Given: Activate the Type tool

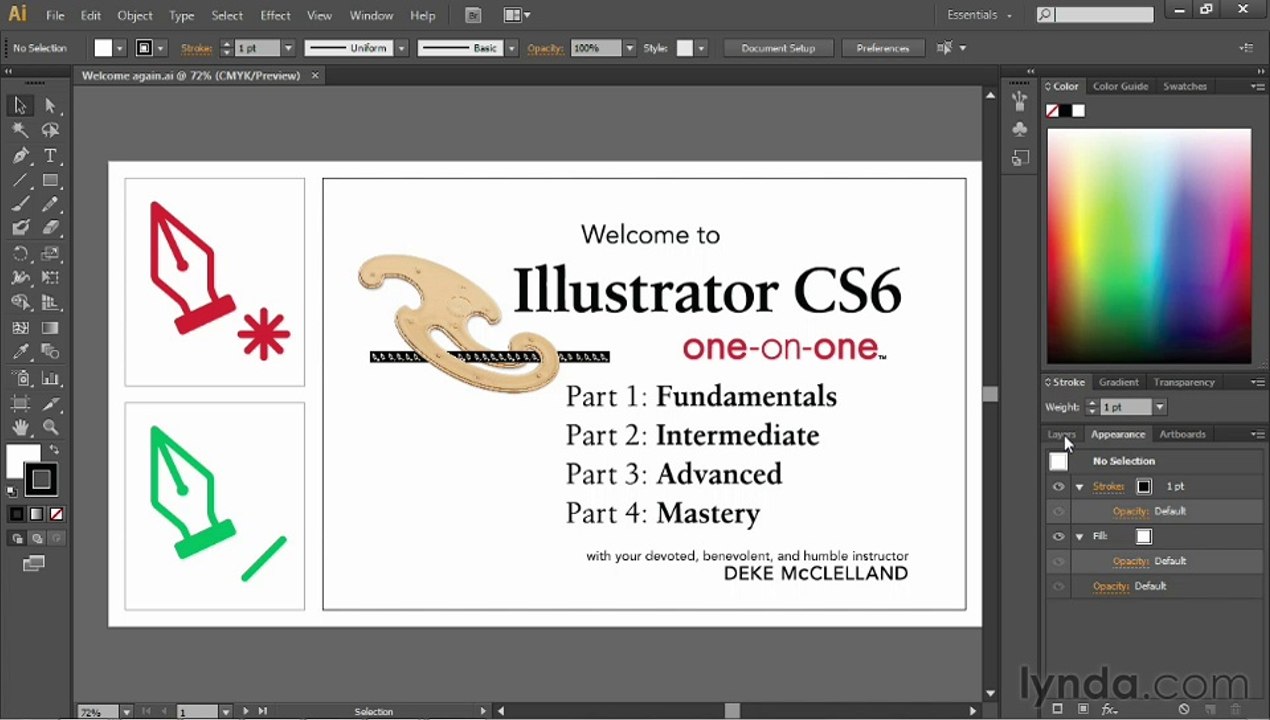Looking at the screenshot, I should (50, 155).
